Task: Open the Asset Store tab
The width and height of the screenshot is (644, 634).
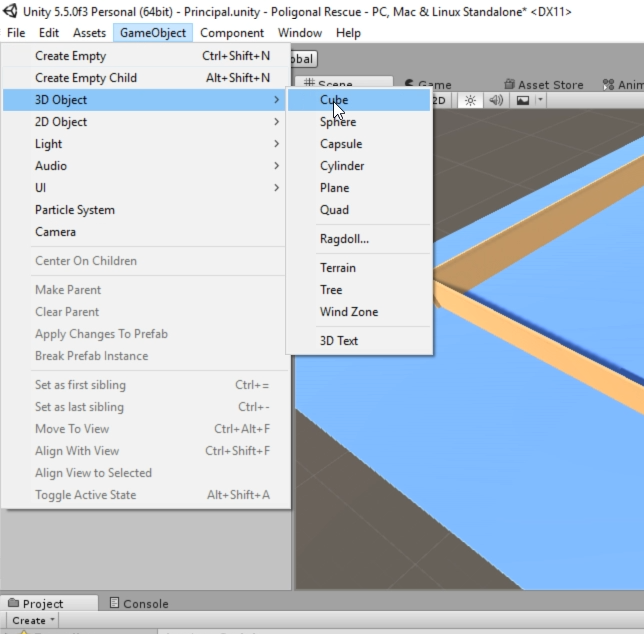Action: (543, 85)
